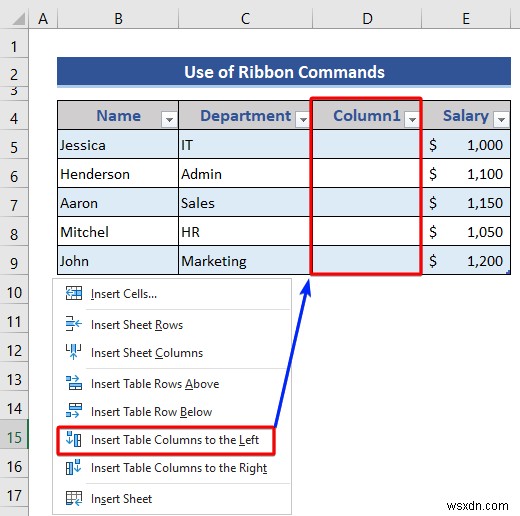Click the Insert Table Rows Above icon
This screenshot has width=520, height=516.
click(74, 383)
